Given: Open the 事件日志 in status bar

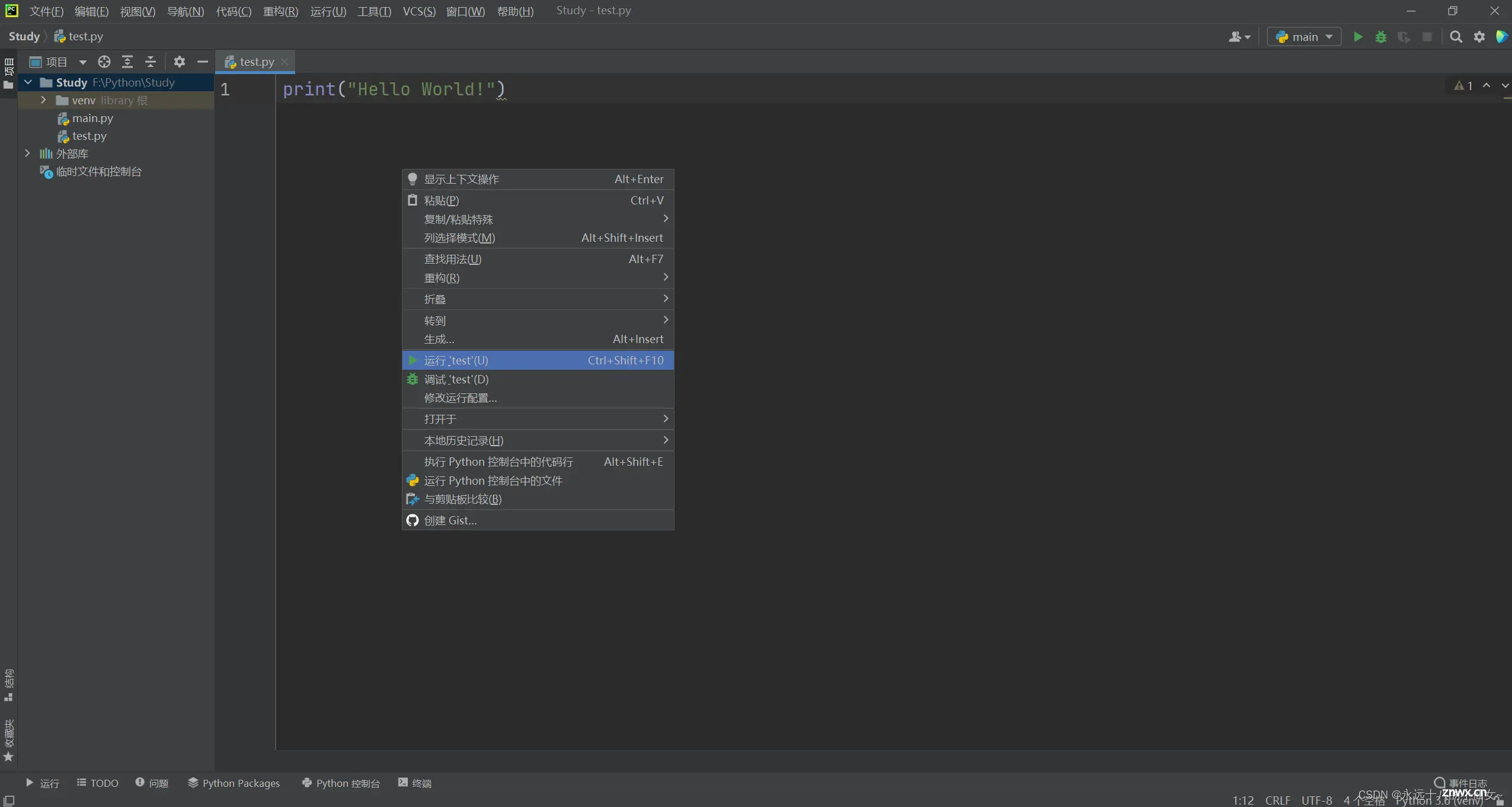Looking at the screenshot, I should point(1460,783).
